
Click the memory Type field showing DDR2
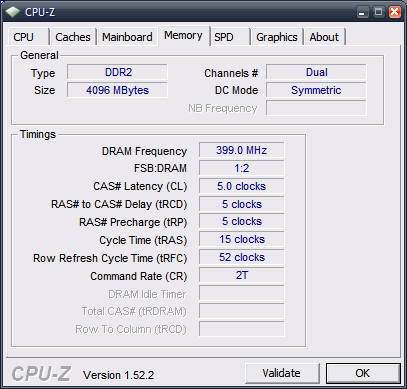coord(117,72)
